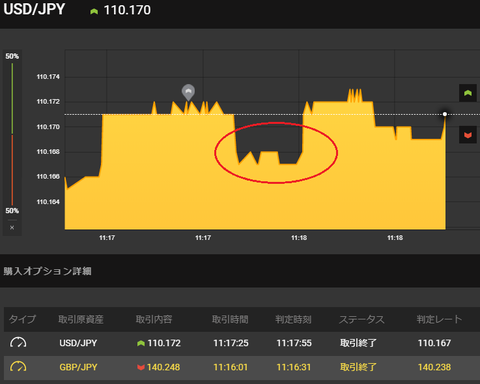Click the 購入オプション詳細 section header
The width and height of the screenshot is (480, 384).
point(47,271)
